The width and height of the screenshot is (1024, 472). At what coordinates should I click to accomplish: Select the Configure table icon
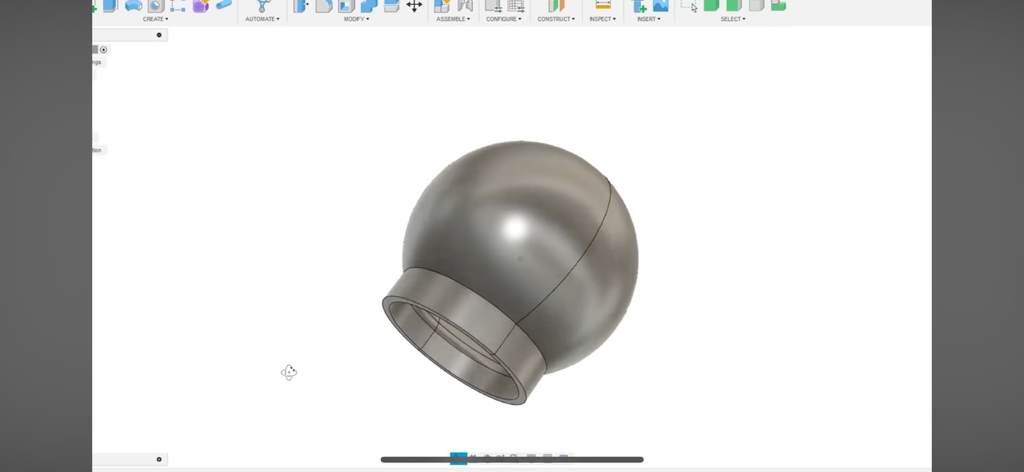pos(516,6)
